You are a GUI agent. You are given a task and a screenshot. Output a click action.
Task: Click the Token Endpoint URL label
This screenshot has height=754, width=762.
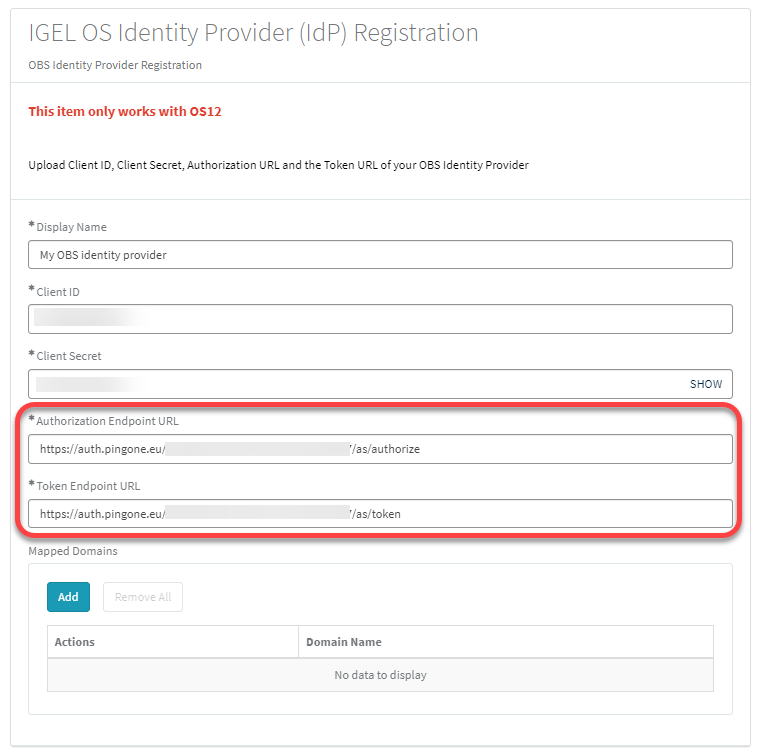tap(88, 486)
